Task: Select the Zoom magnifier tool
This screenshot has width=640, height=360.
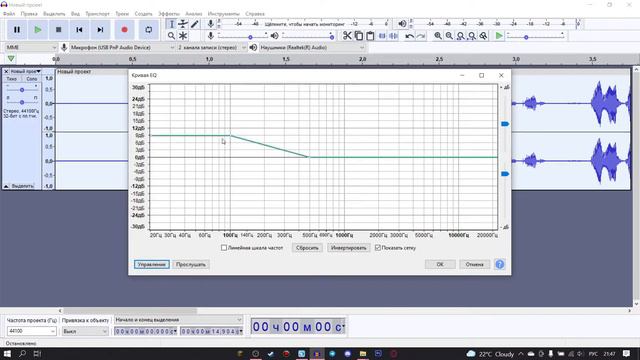Action: coord(171,36)
